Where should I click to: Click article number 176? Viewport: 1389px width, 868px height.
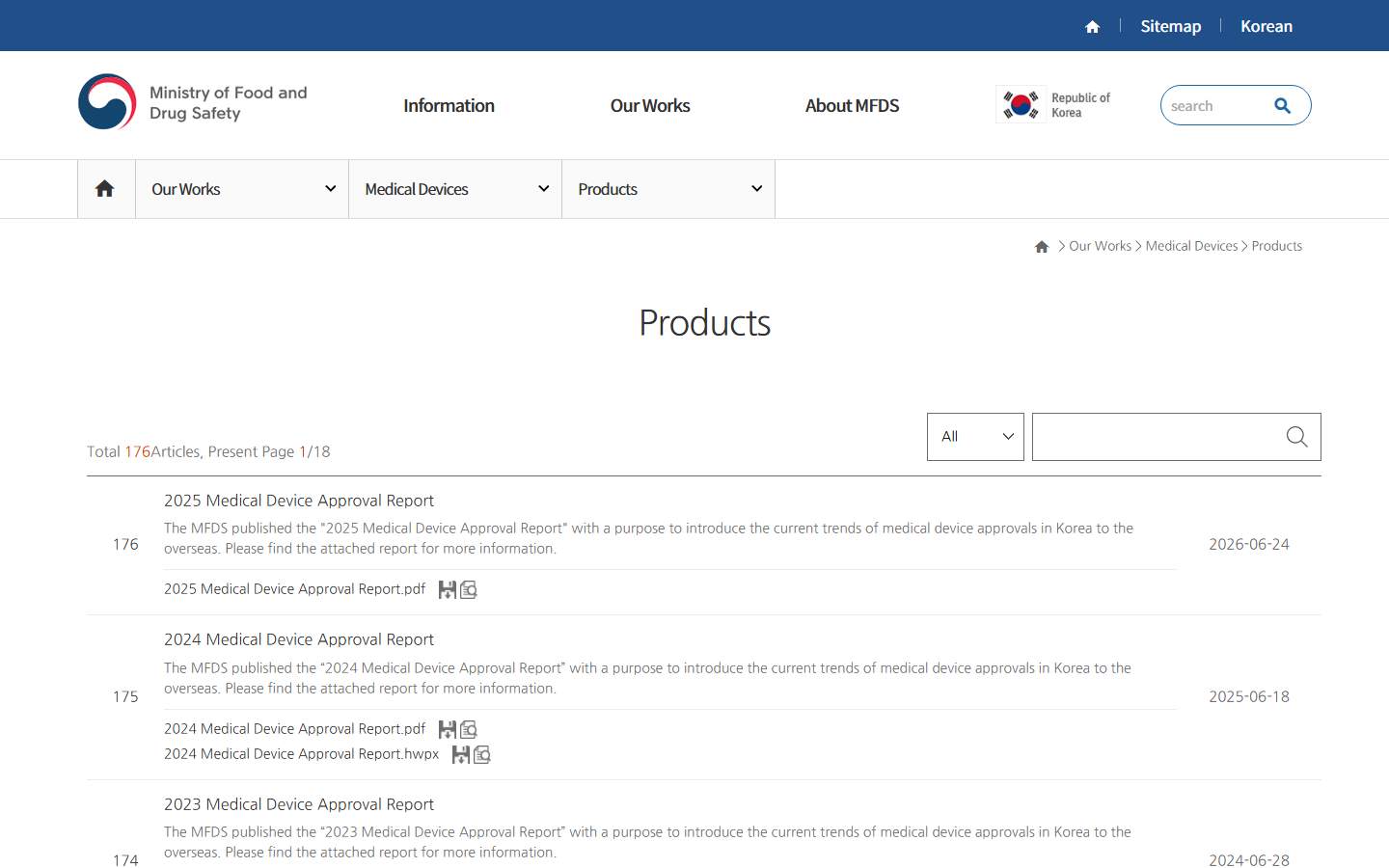tap(125, 544)
